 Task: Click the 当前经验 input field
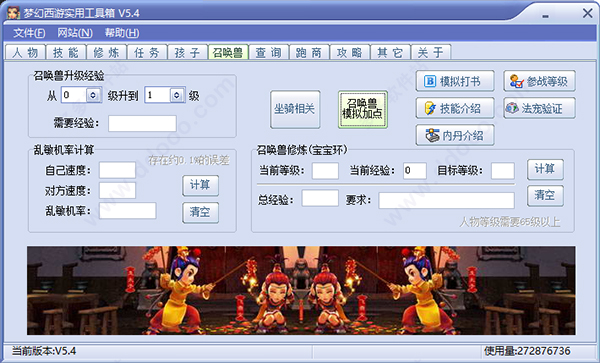415,171
